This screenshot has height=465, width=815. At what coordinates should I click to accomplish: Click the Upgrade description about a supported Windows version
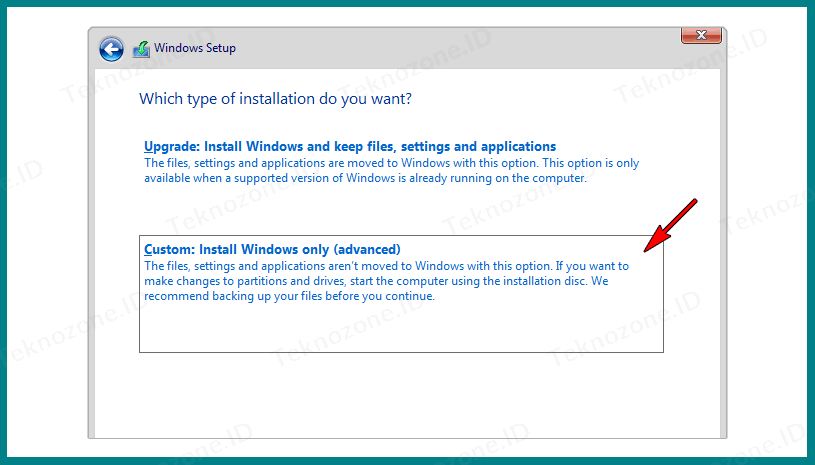click(x=391, y=170)
